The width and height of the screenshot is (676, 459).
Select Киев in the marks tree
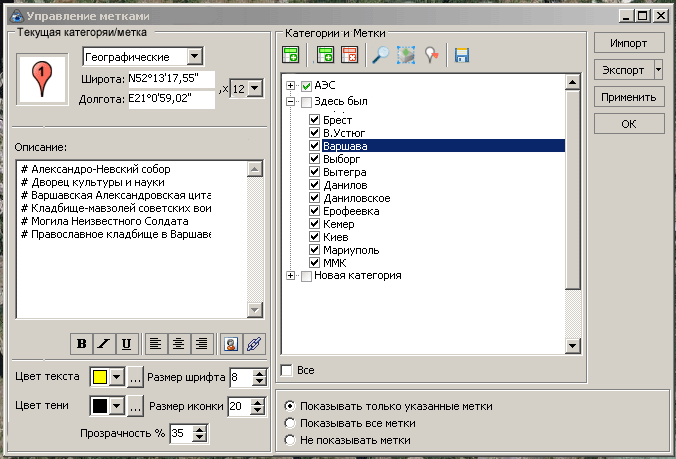[x=335, y=237]
